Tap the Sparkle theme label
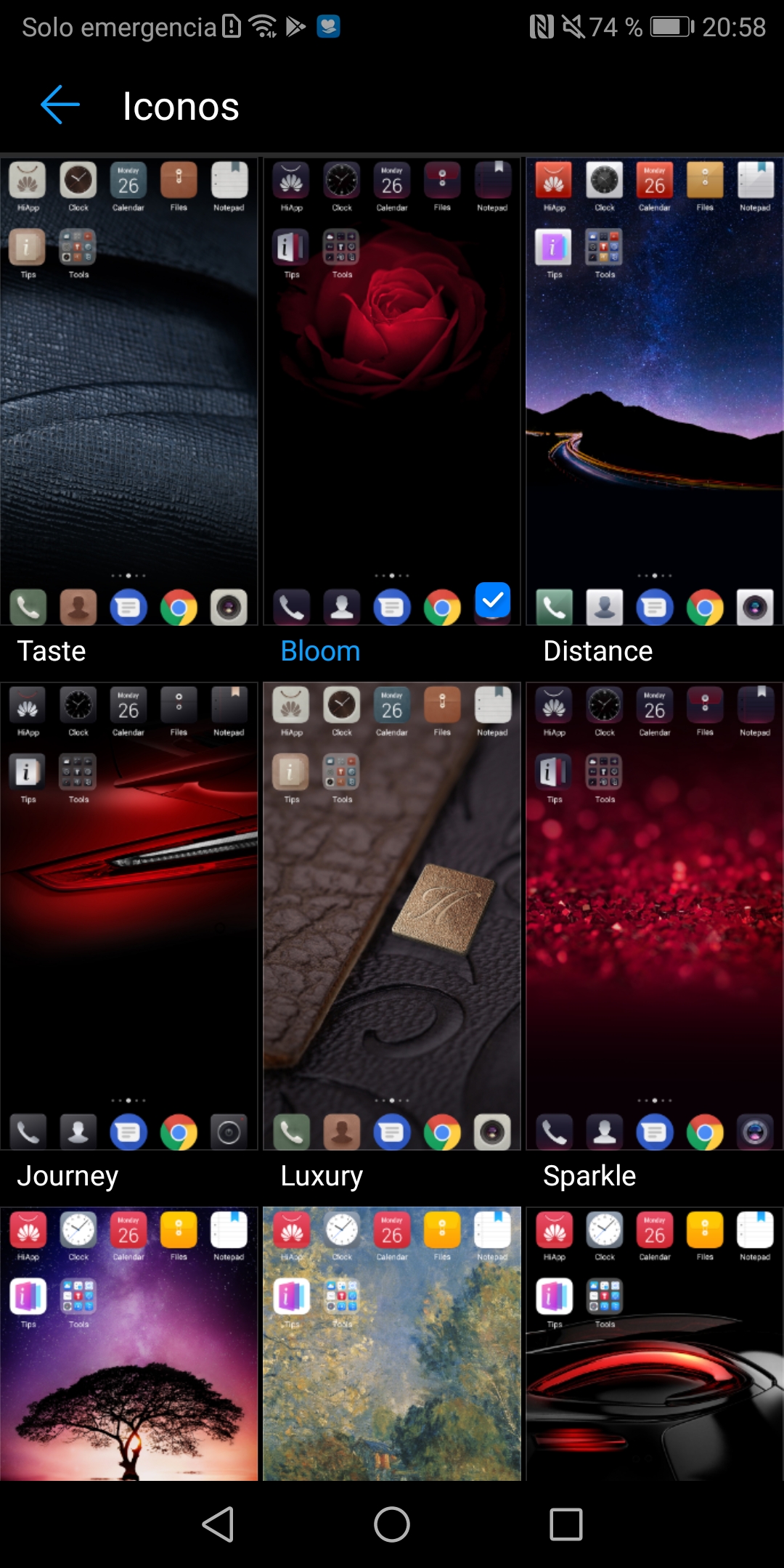Screen dimensions: 784x1568 (x=589, y=1176)
